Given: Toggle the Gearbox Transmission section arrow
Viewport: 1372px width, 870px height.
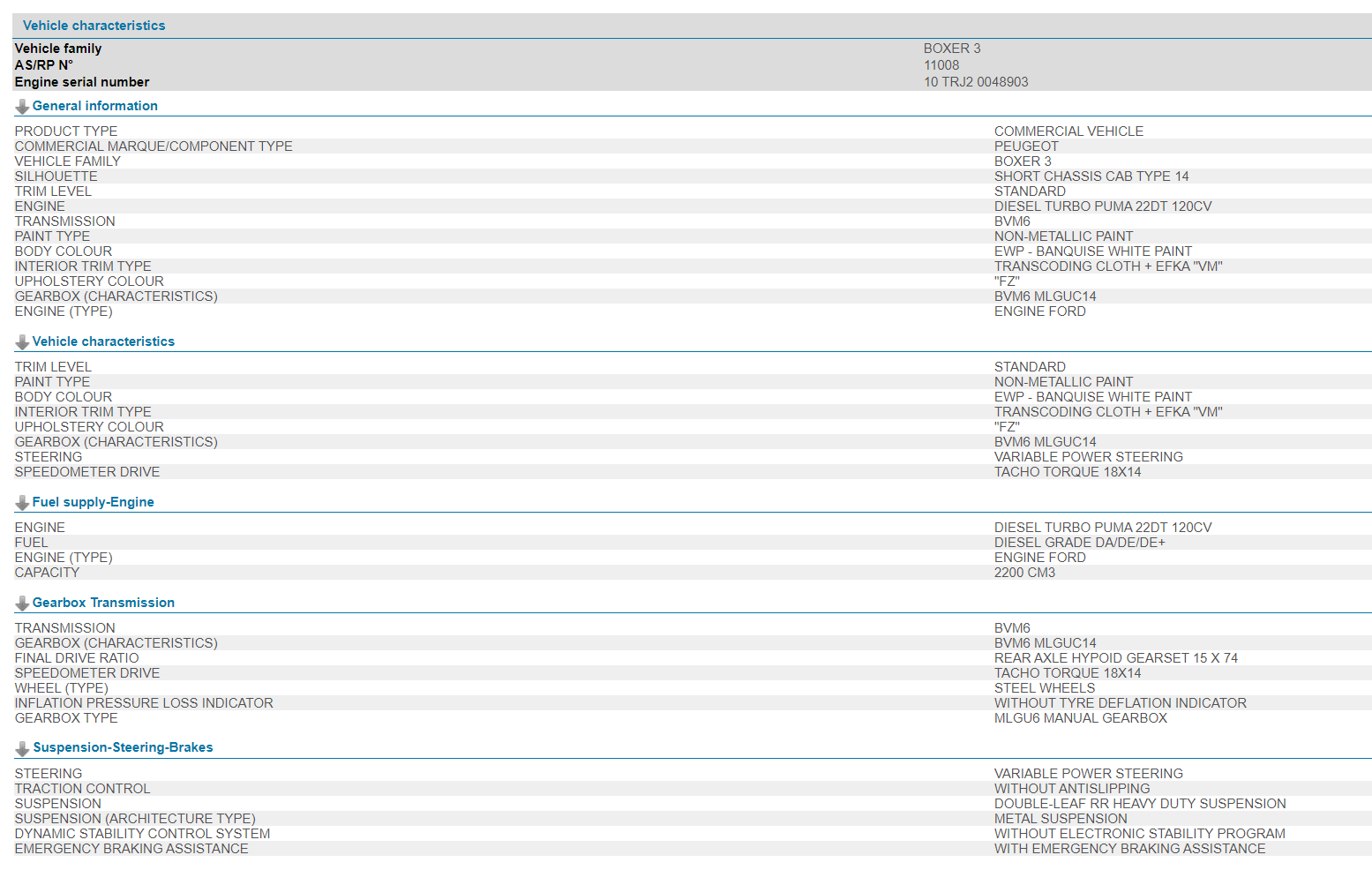Looking at the screenshot, I should click(22, 604).
